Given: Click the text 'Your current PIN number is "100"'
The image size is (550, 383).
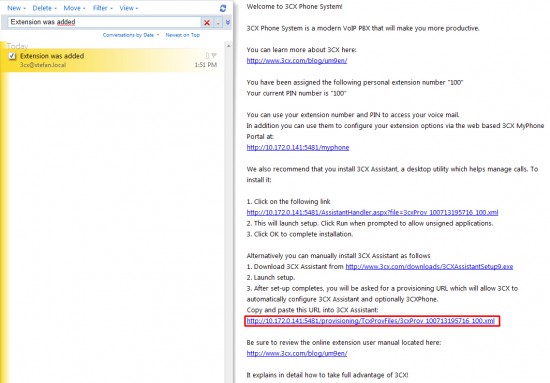Looking at the screenshot, I should [296, 93].
